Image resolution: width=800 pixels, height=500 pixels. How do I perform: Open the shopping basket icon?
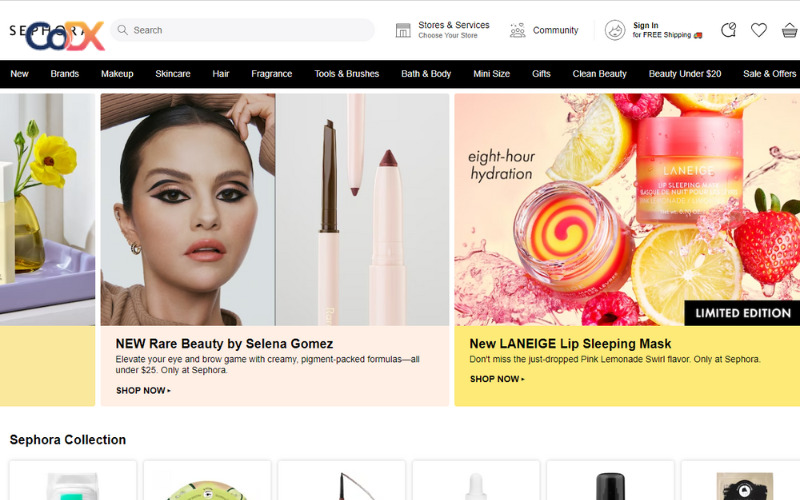(789, 30)
